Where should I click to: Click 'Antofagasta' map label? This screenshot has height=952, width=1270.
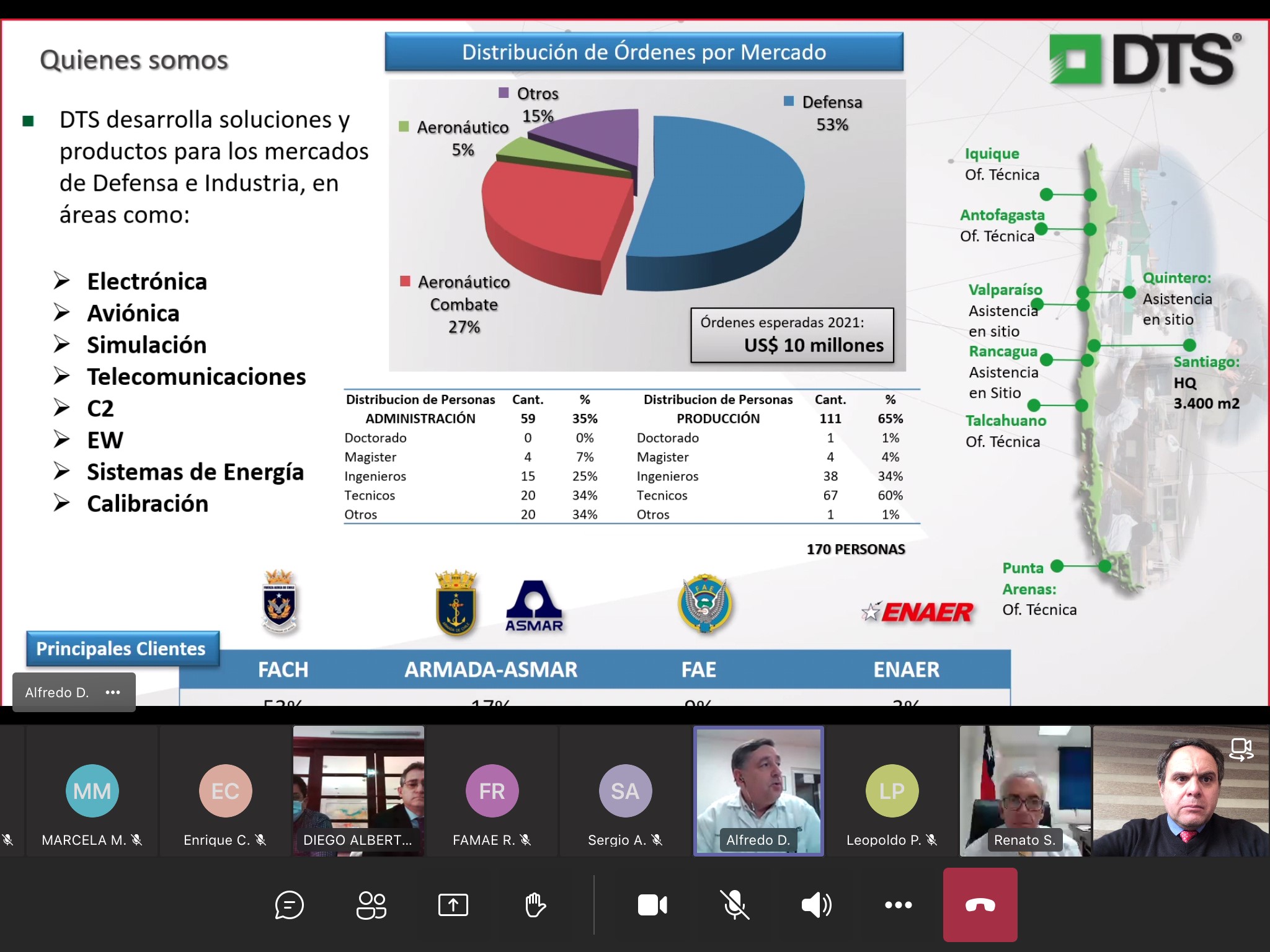pos(1002,215)
